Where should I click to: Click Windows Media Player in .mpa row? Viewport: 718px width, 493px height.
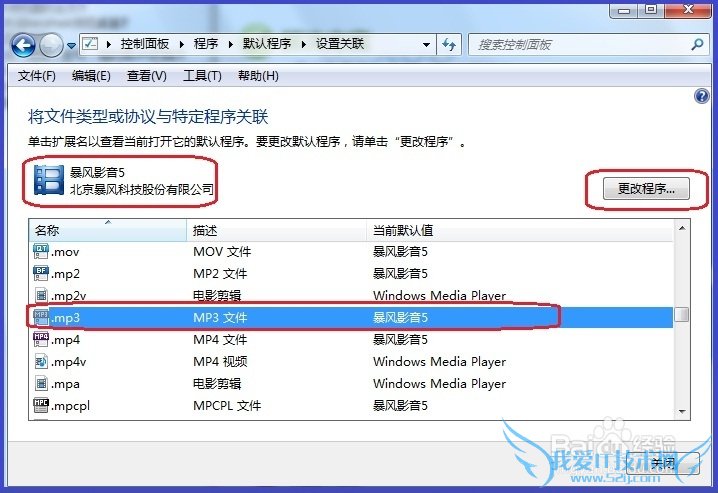tap(440, 384)
